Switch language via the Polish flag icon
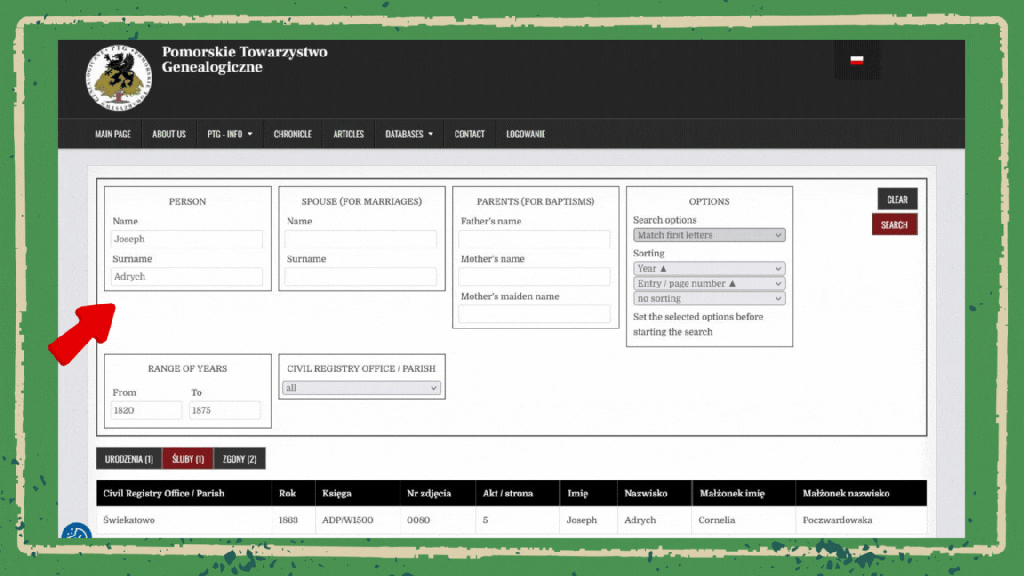Image resolution: width=1024 pixels, height=576 pixels. point(857,60)
